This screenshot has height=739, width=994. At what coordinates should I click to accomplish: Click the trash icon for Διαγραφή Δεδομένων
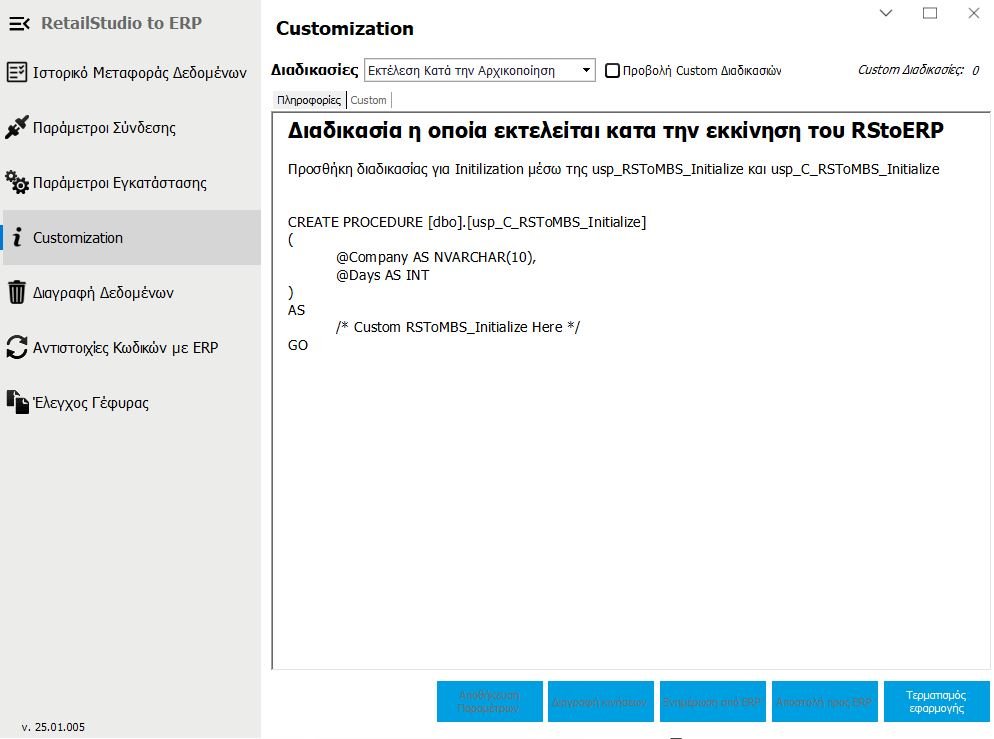17,293
